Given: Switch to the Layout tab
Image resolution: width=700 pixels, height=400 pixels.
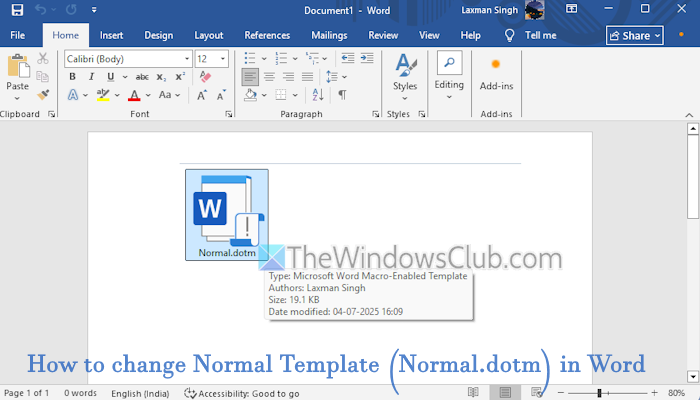Looking at the screenshot, I should coord(208,35).
